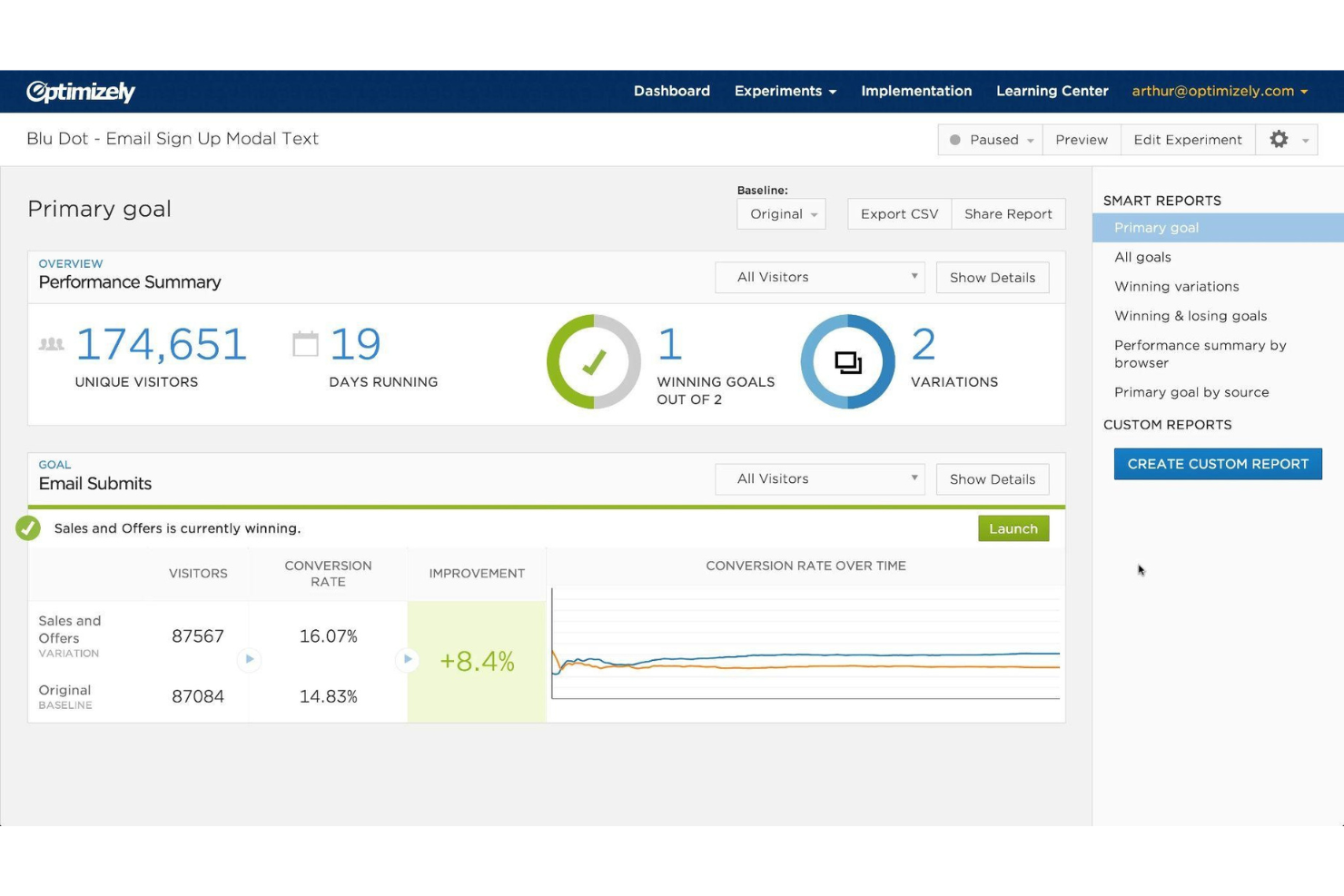Click the Launch button

(1013, 527)
